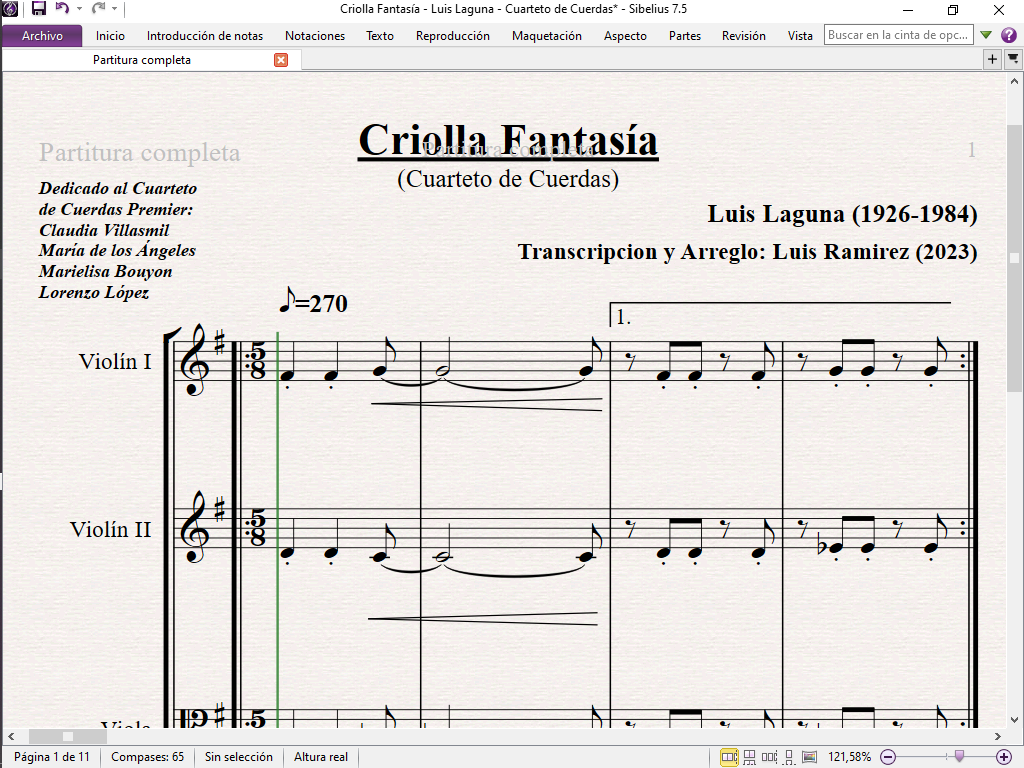Switch to the Aspecto tab
Screen dimensions: 1024x768
tap(625, 36)
